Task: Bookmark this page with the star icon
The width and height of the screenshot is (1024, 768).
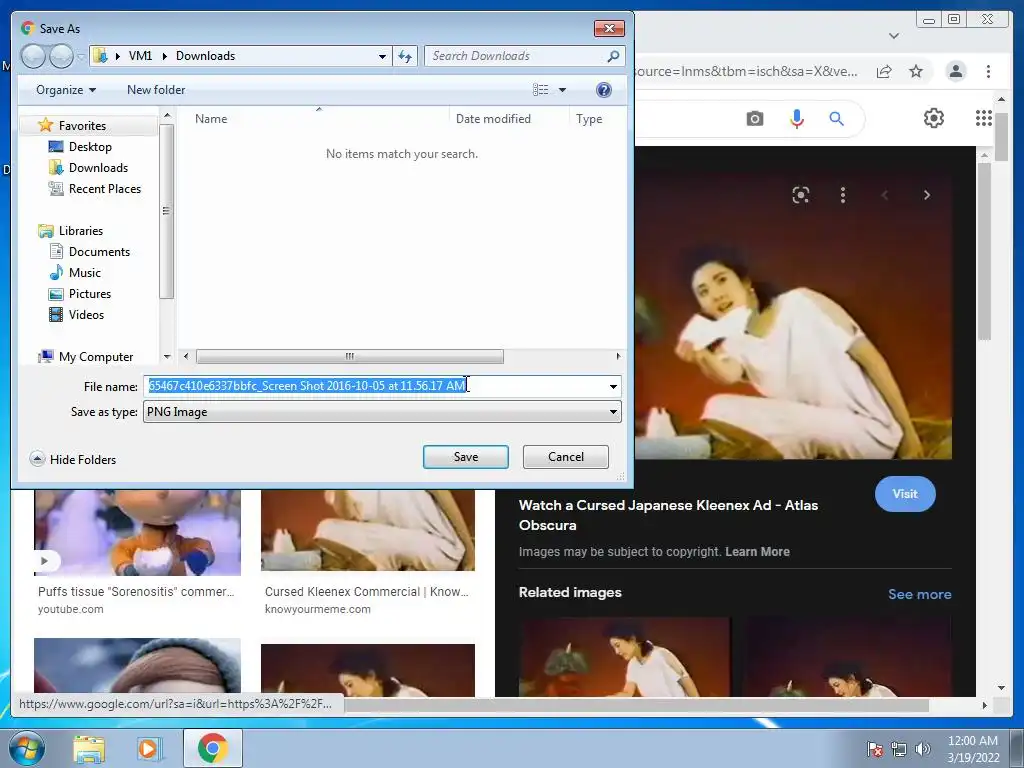Action: pos(916,71)
